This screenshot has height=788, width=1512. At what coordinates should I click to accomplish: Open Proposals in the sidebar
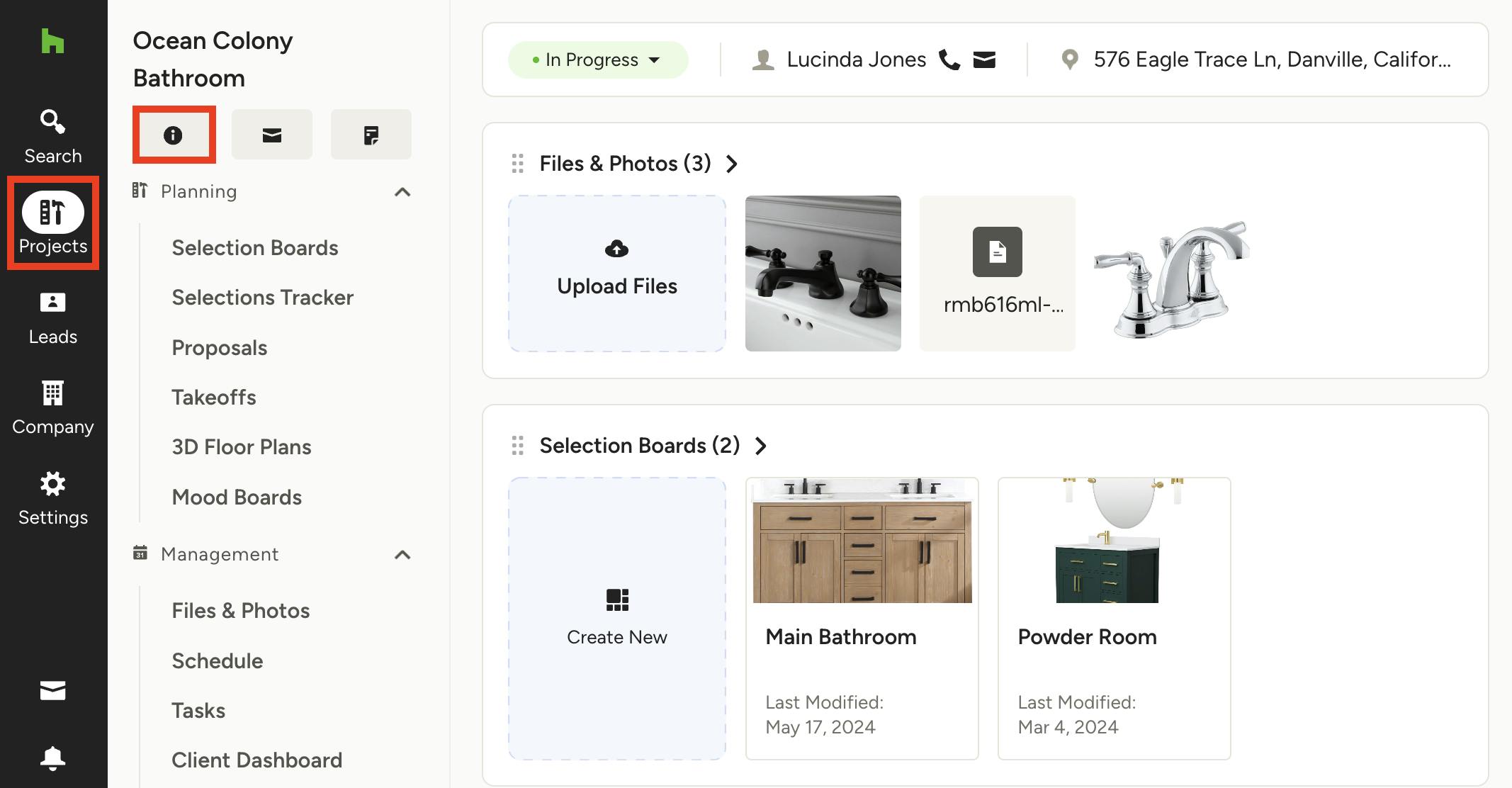click(220, 348)
